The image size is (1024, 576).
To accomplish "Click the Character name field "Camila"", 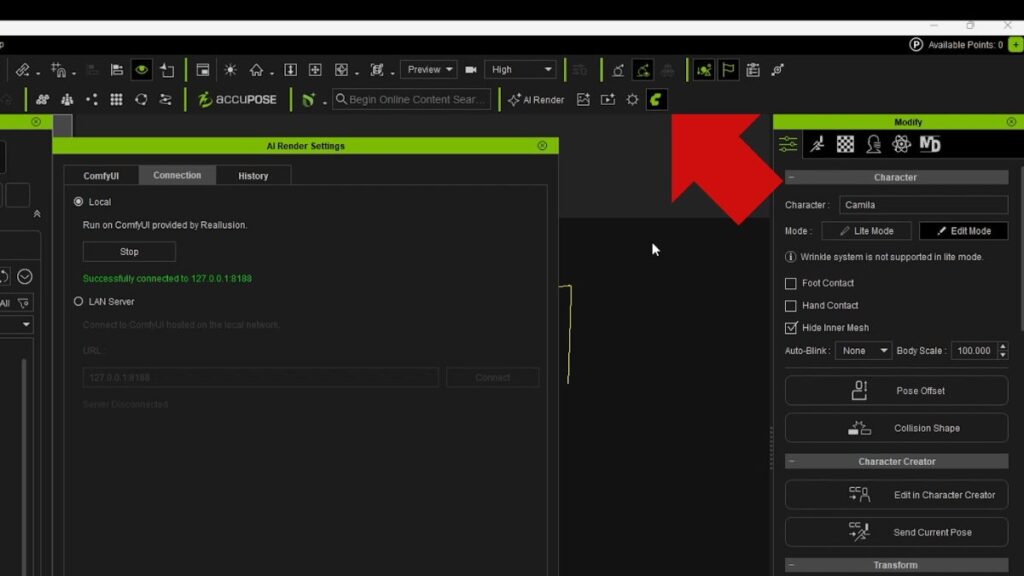I will (923, 205).
